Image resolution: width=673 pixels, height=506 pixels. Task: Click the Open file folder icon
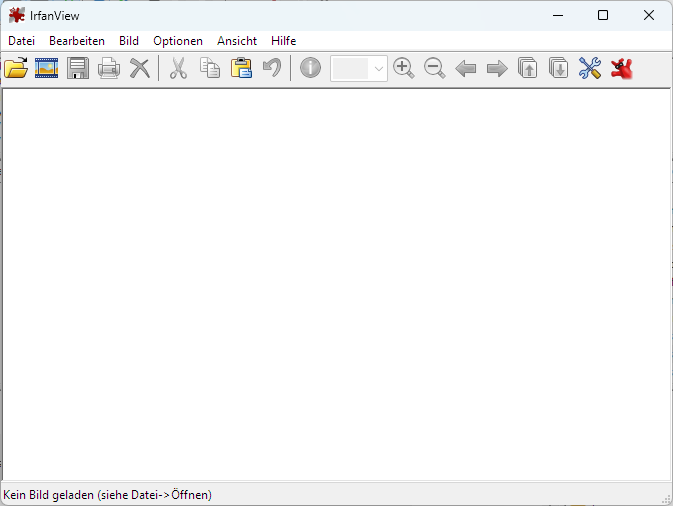tap(16, 68)
